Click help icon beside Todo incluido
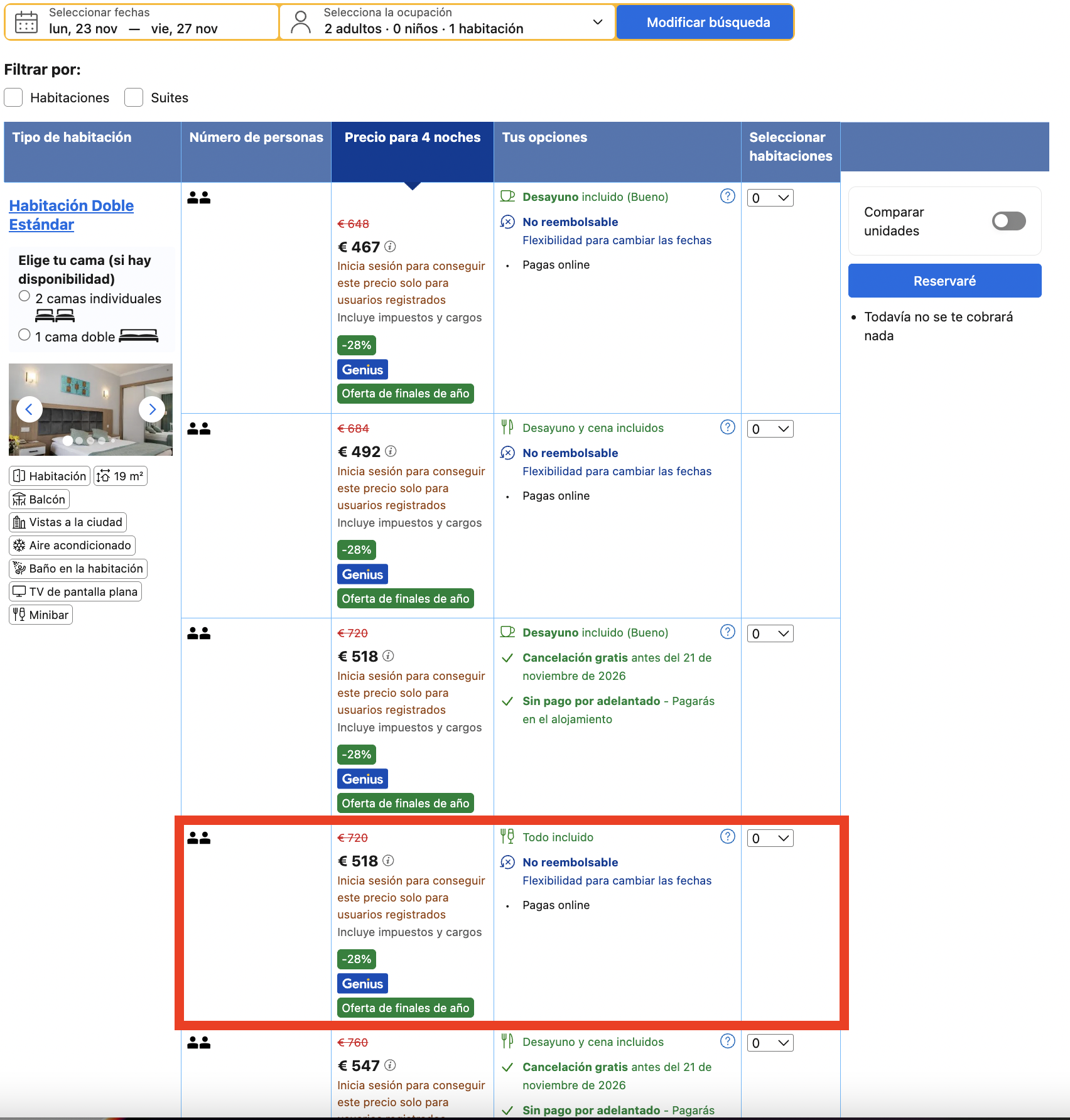The width and height of the screenshot is (1070, 1120). pyautogui.click(x=727, y=837)
